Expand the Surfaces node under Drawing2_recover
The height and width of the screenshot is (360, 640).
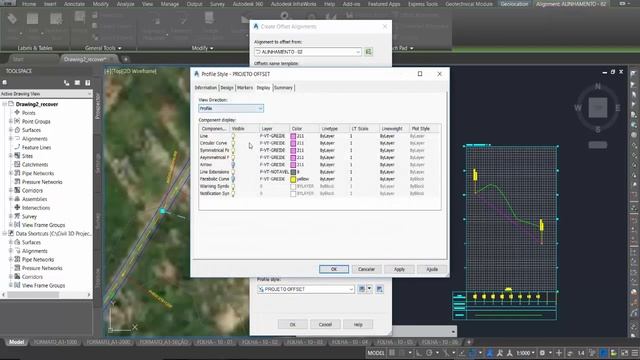(11, 130)
